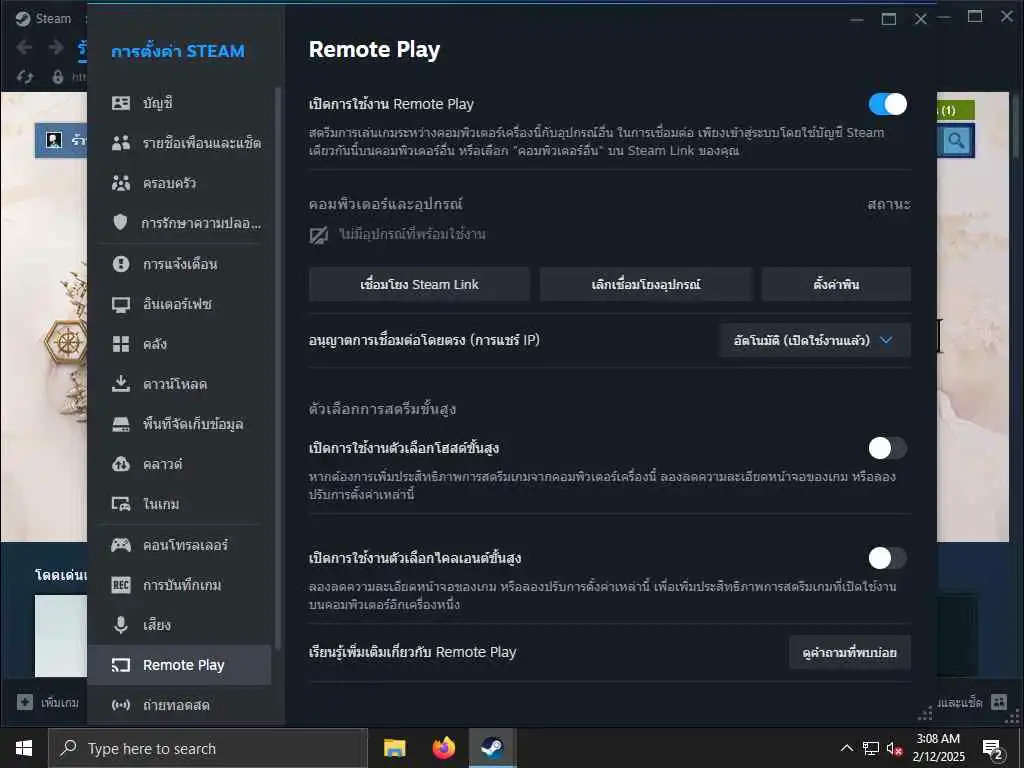Open the REC game recording icon
The height and width of the screenshot is (768, 1024).
click(121, 584)
